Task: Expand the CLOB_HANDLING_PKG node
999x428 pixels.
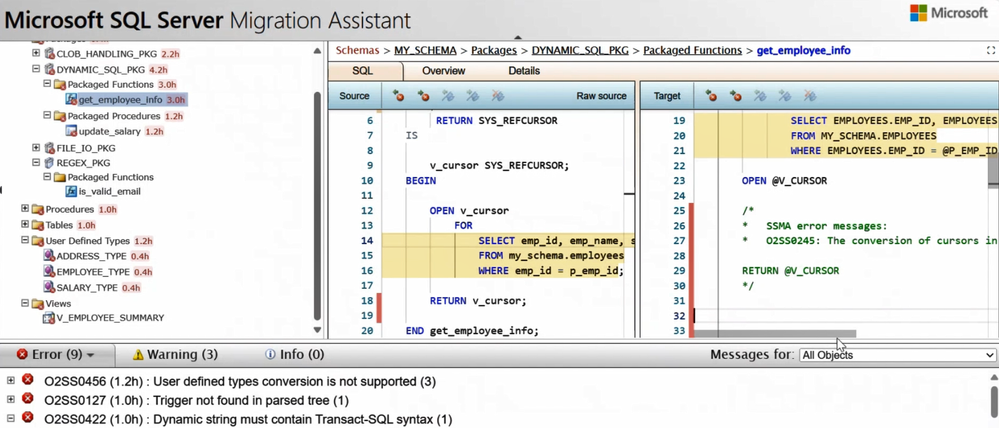Action: click(36, 54)
